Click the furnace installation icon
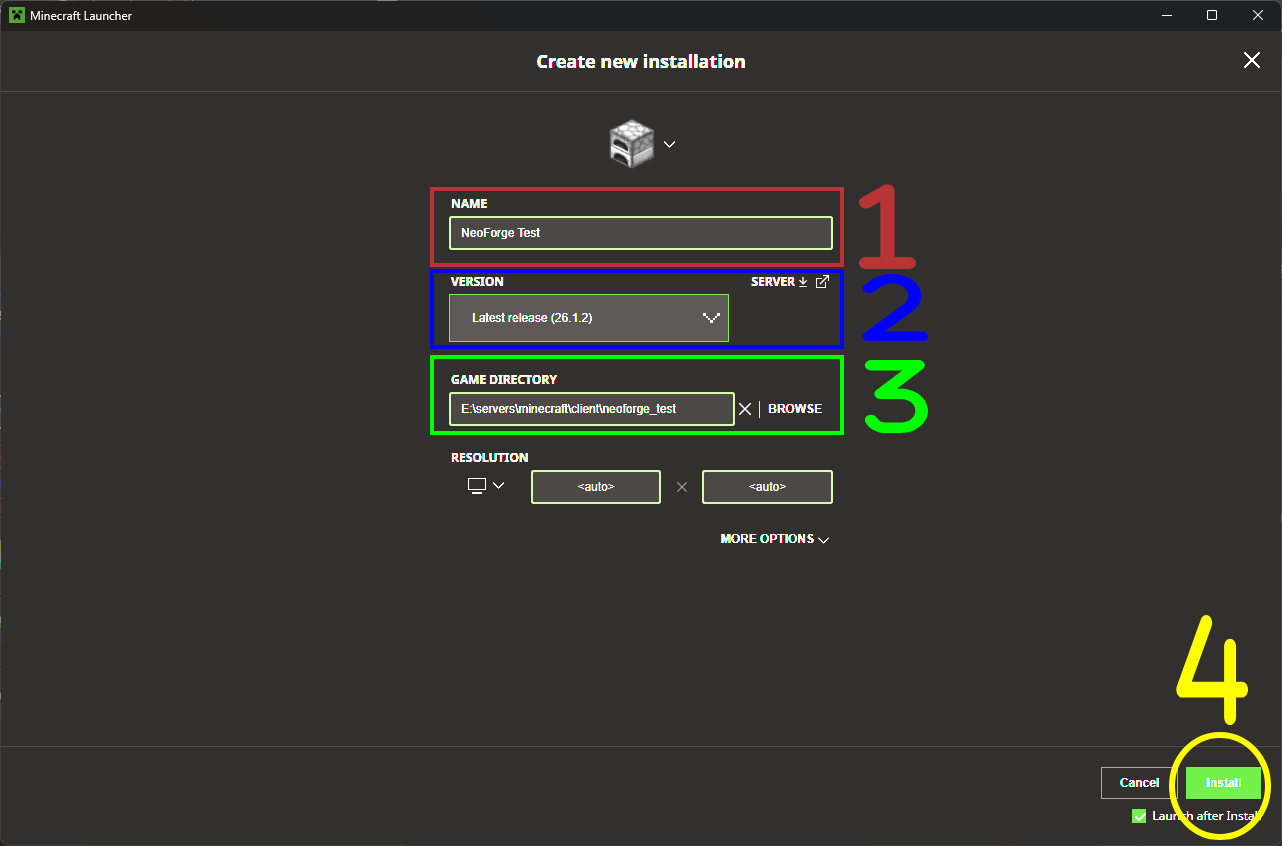The height and width of the screenshot is (846, 1282). pyautogui.click(x=632, y=144)
